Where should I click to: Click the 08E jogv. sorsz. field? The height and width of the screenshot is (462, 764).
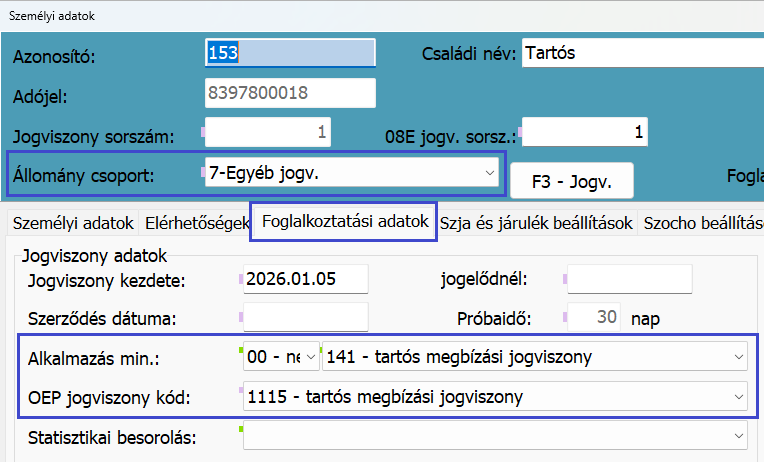coord(584,131)
